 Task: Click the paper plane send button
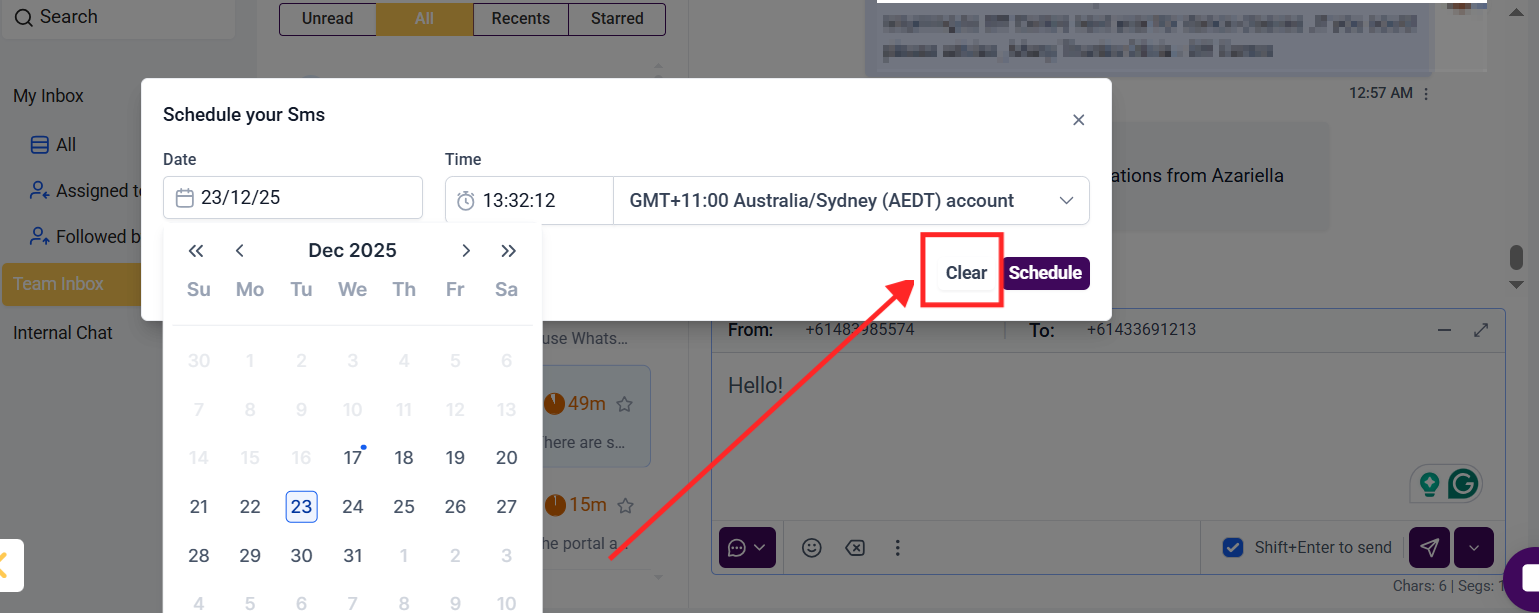click(1430, 548)
